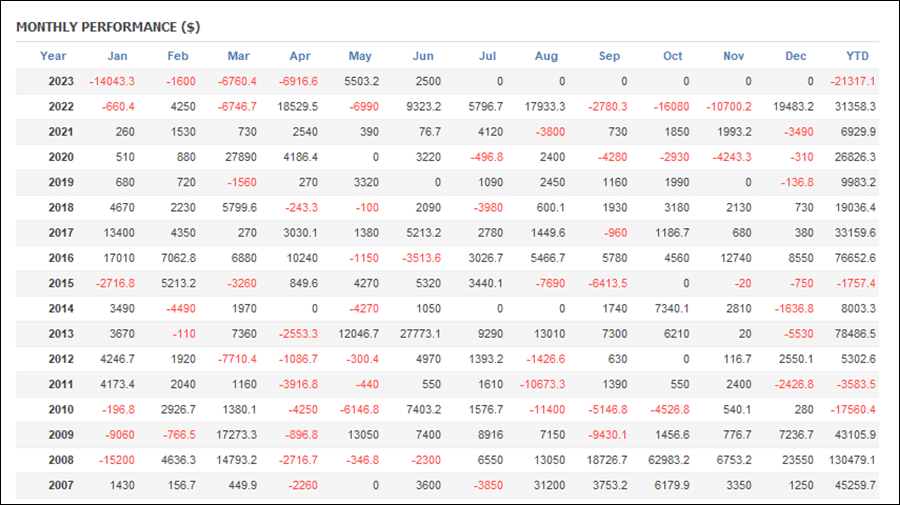
Task: Click the YTD column header
Action: click(858, 56)
